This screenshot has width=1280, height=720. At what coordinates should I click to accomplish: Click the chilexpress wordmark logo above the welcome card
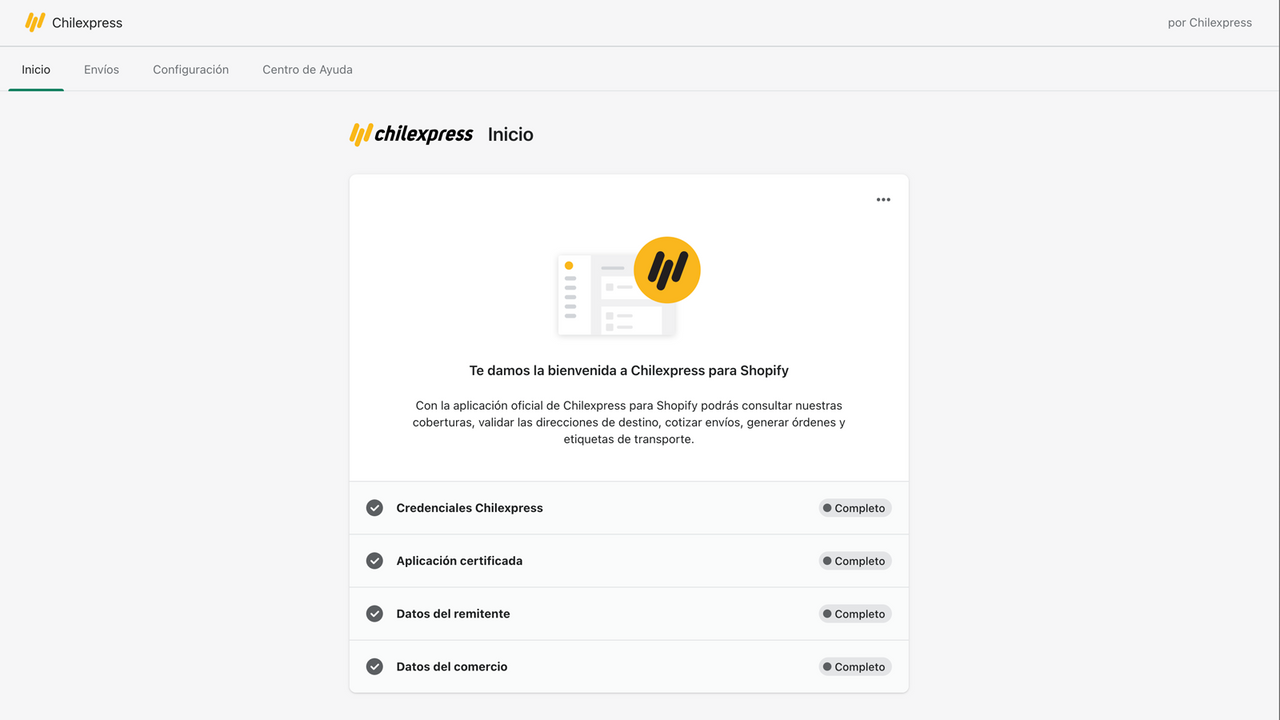coord(410,133)
